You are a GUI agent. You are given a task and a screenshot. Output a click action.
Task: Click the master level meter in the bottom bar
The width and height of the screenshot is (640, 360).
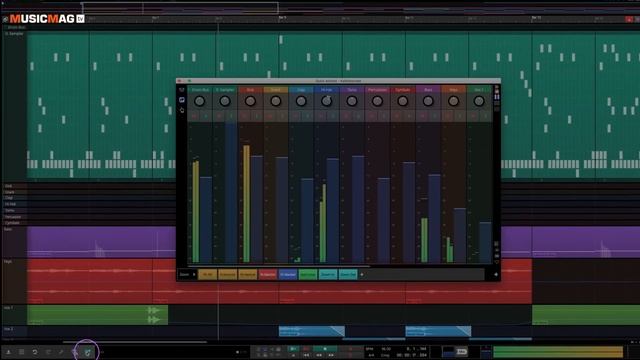(558, 352)
